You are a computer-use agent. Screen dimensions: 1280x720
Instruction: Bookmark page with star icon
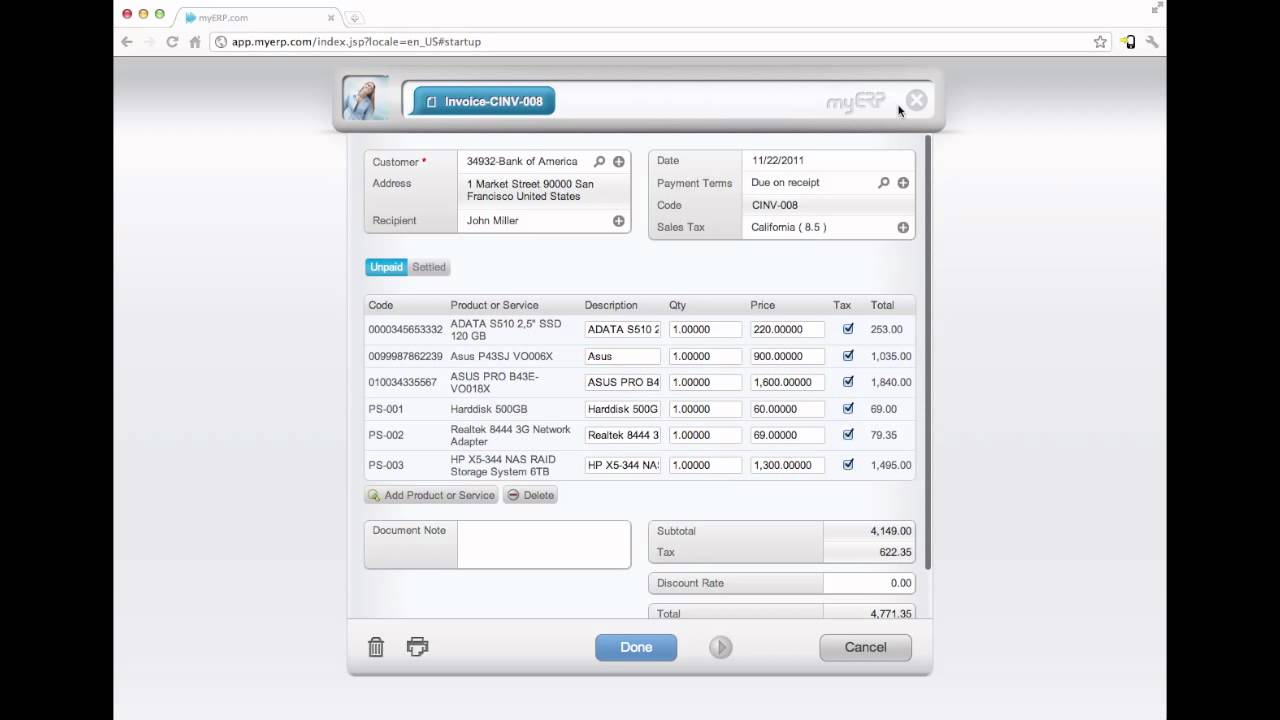click(1100, 42)
